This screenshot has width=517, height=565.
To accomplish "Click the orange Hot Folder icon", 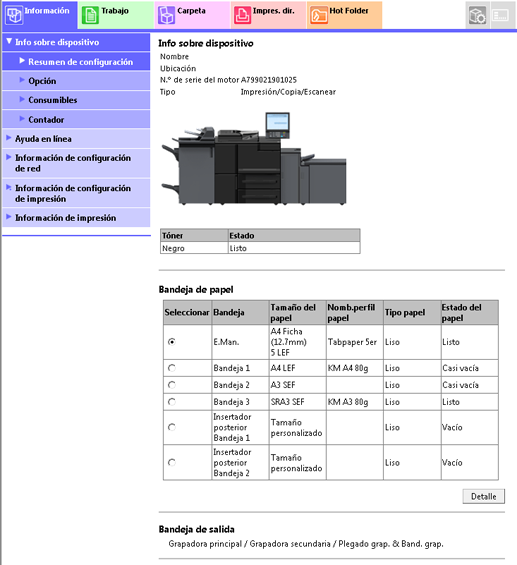I will (318, 15).
